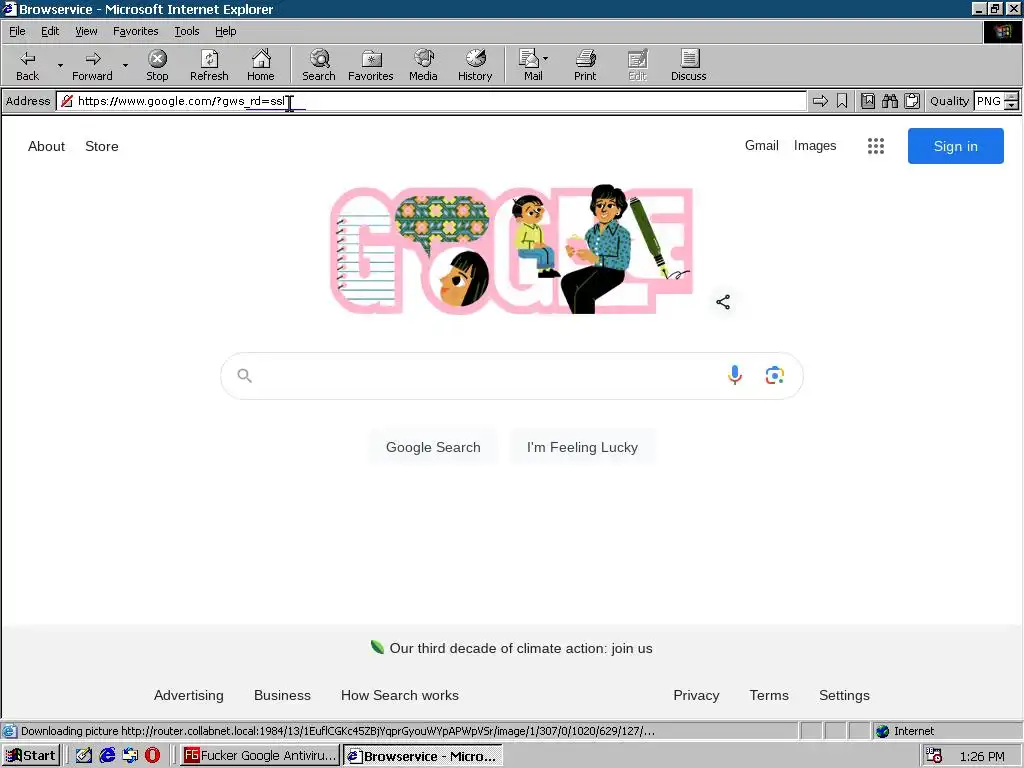Click the third quick launch icon
Screen dimensions: 1024x768
coord(130,756)
